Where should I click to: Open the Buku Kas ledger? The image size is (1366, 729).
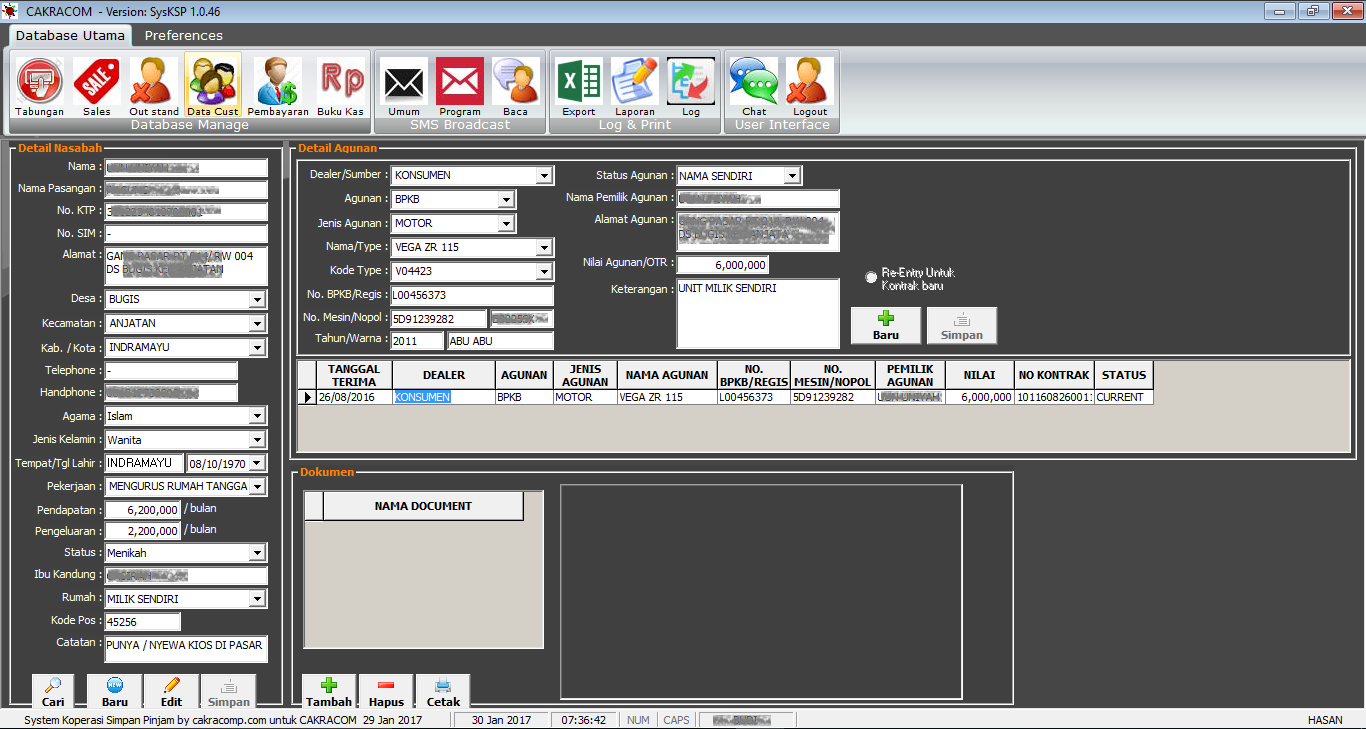point(341,84)
